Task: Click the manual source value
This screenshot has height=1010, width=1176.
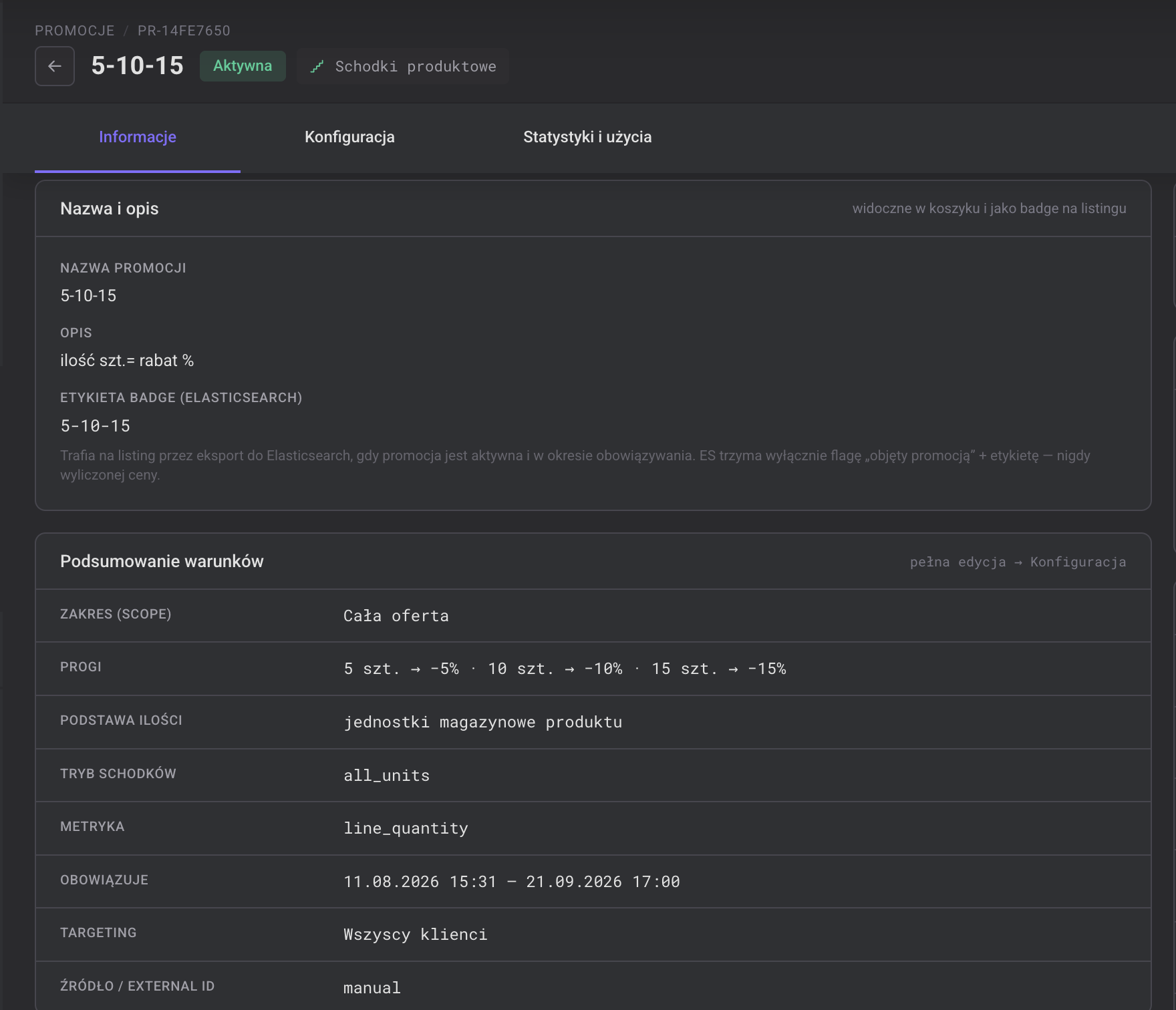Action: pyautogui.click(x=372, y=988)
